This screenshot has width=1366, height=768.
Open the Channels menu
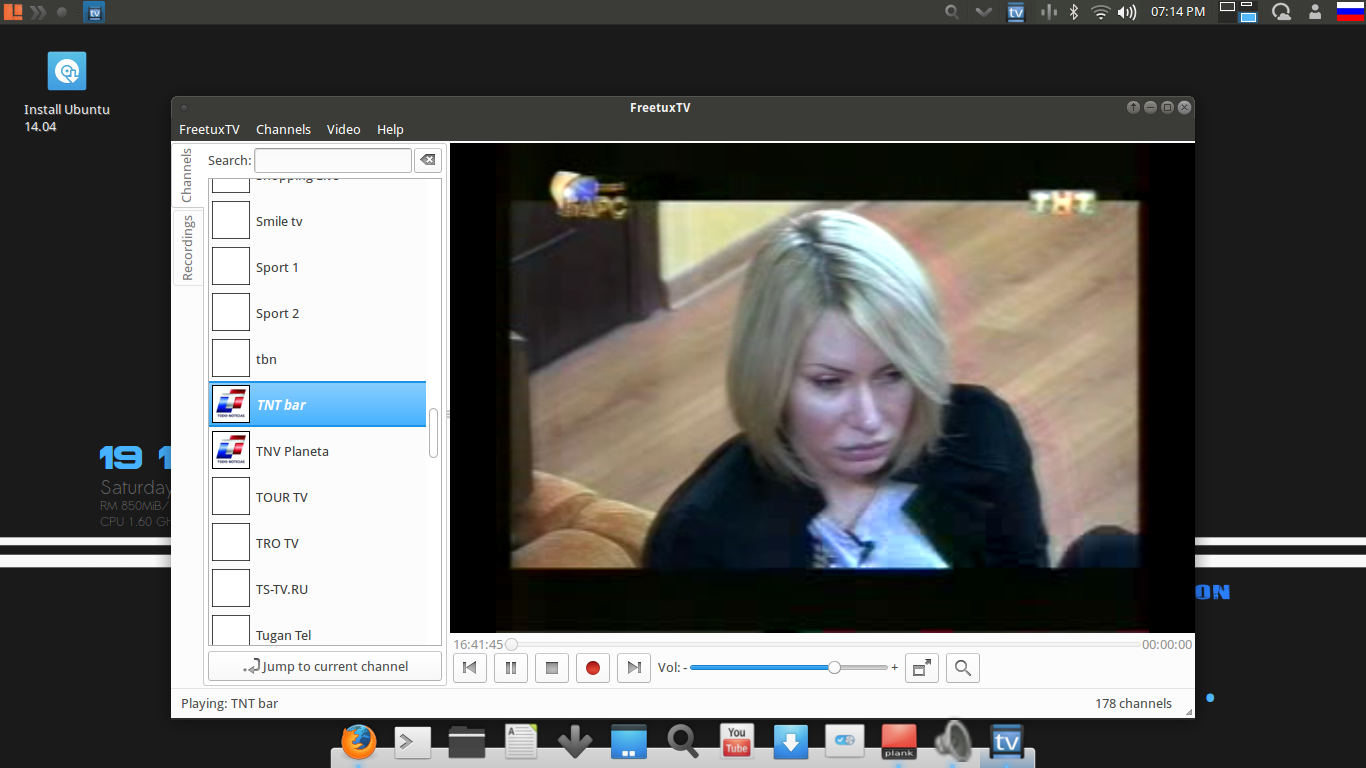point(283,130)
